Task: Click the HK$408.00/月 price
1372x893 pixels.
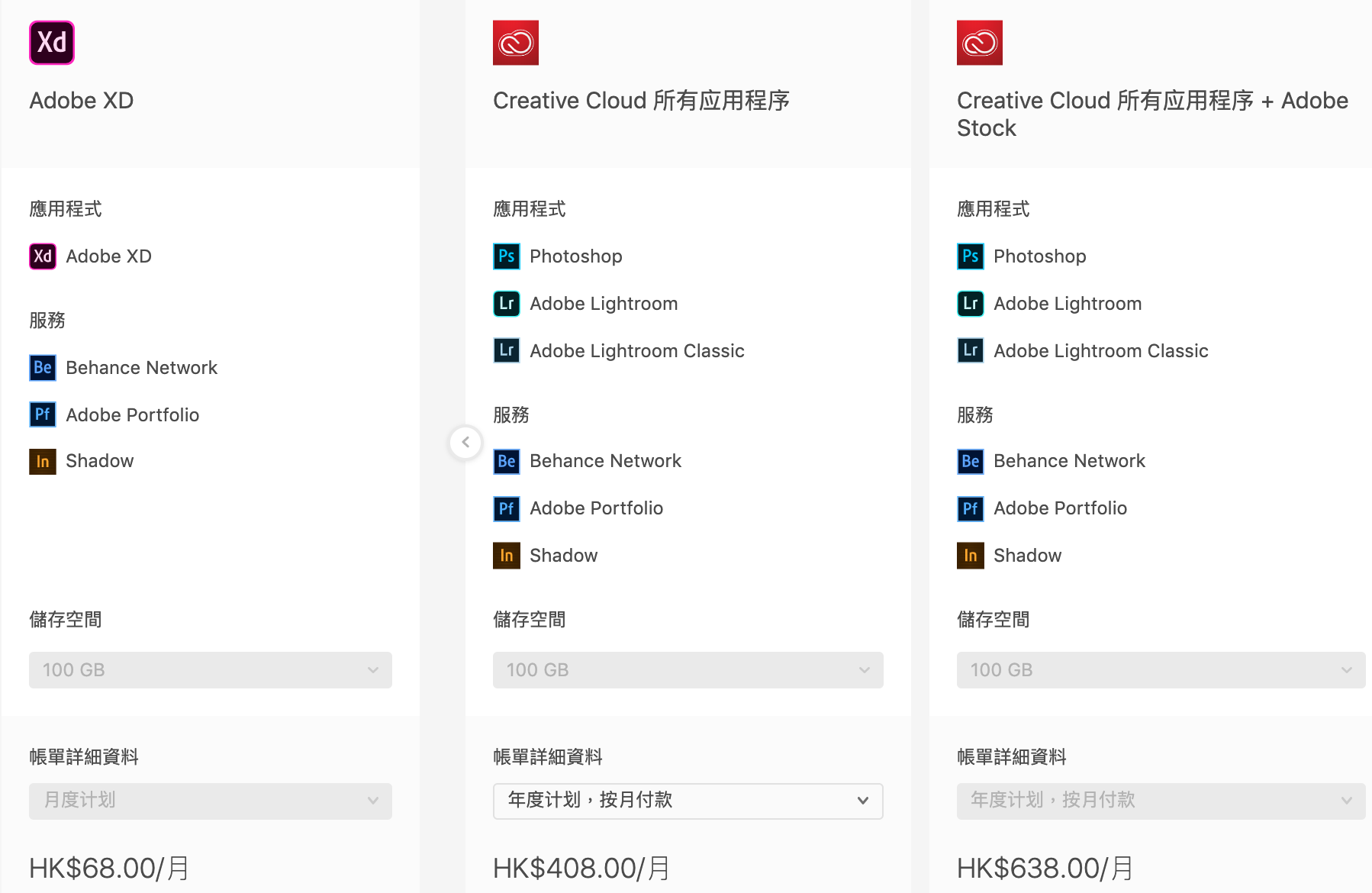Action: click(581, 868)
